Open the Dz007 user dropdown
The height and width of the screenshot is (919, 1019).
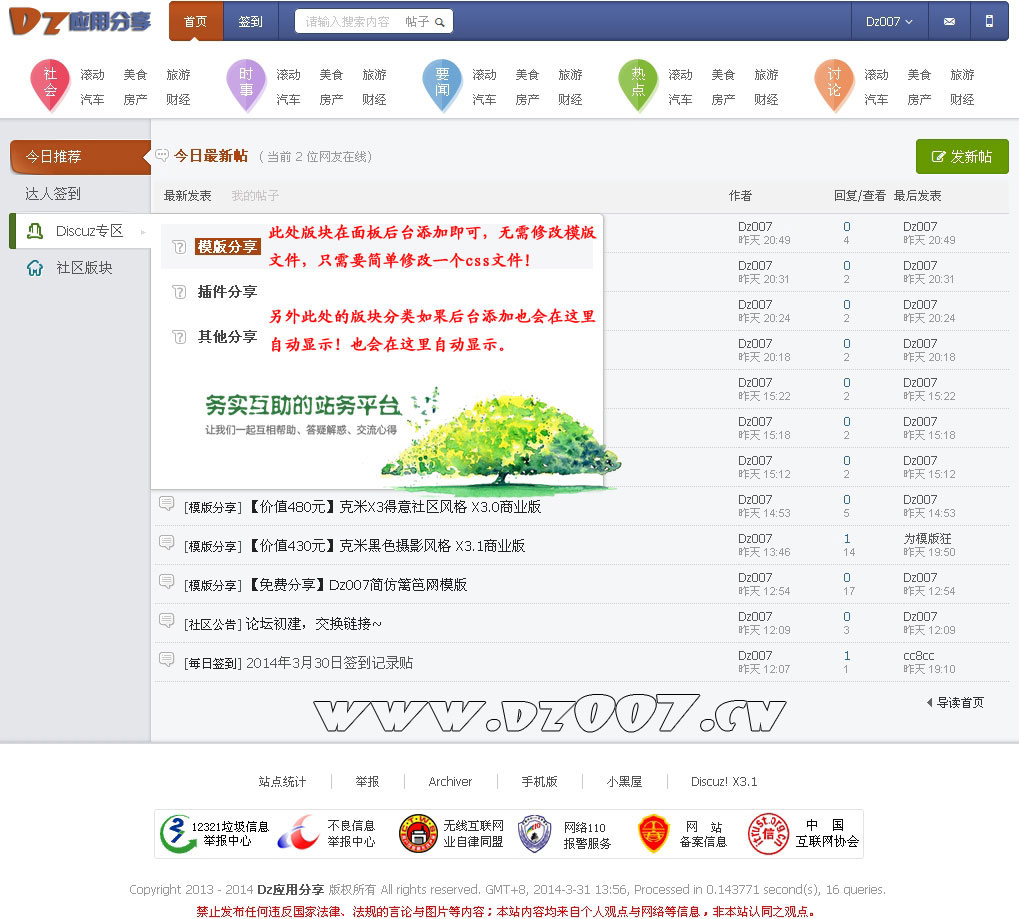coord(889,21)
